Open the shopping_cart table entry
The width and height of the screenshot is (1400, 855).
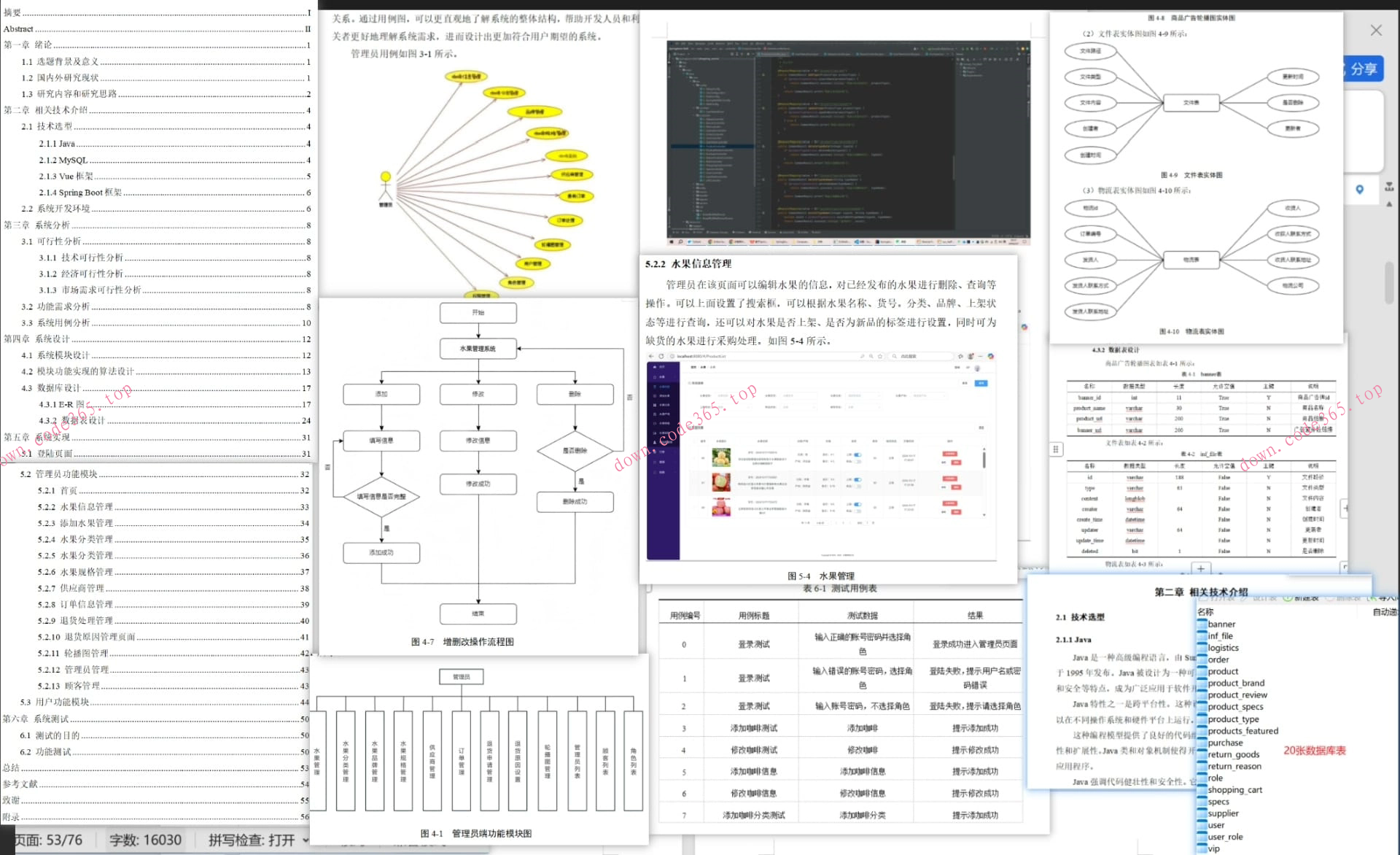point(1234,789)
